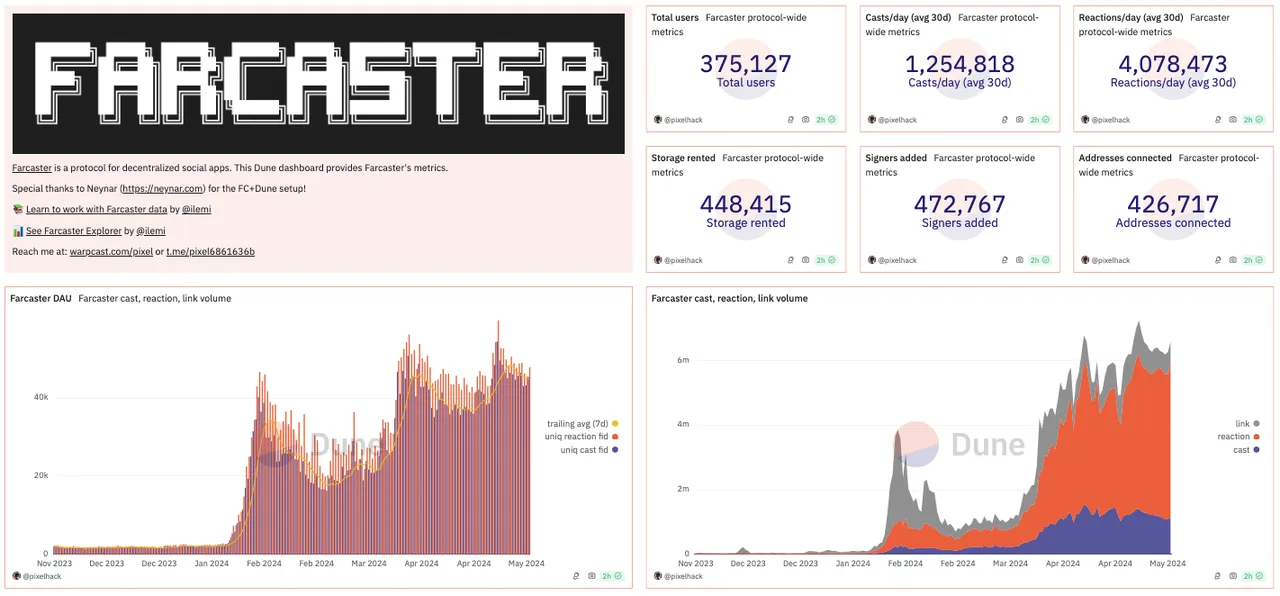This screenshot has width=1280, height=596.
Task: Click the link icon on Signers added card
Action: pyautogui.click(x=1005, y=260)
